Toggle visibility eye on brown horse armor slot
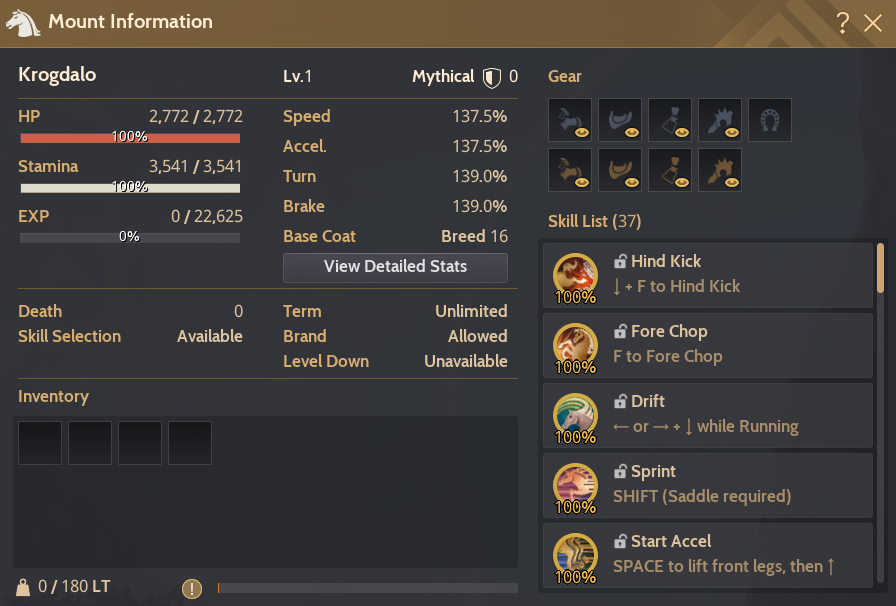 point(582,182)
